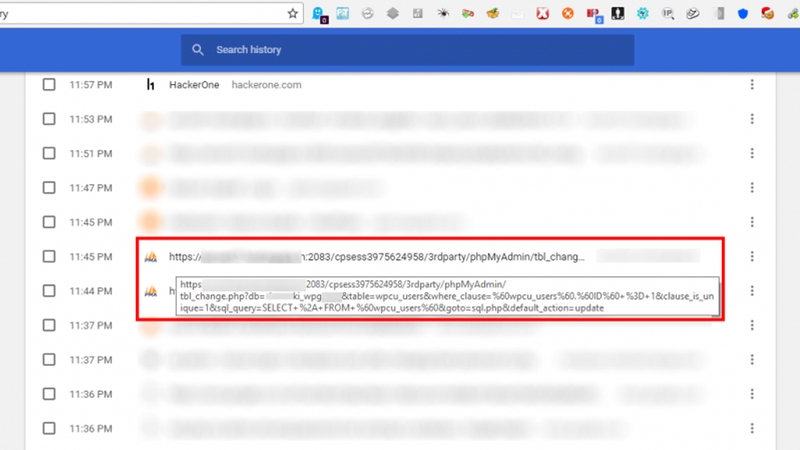Open the red IP flag extension with blue badge
Viewport: 800px width, 450px height.
[594, 15]
